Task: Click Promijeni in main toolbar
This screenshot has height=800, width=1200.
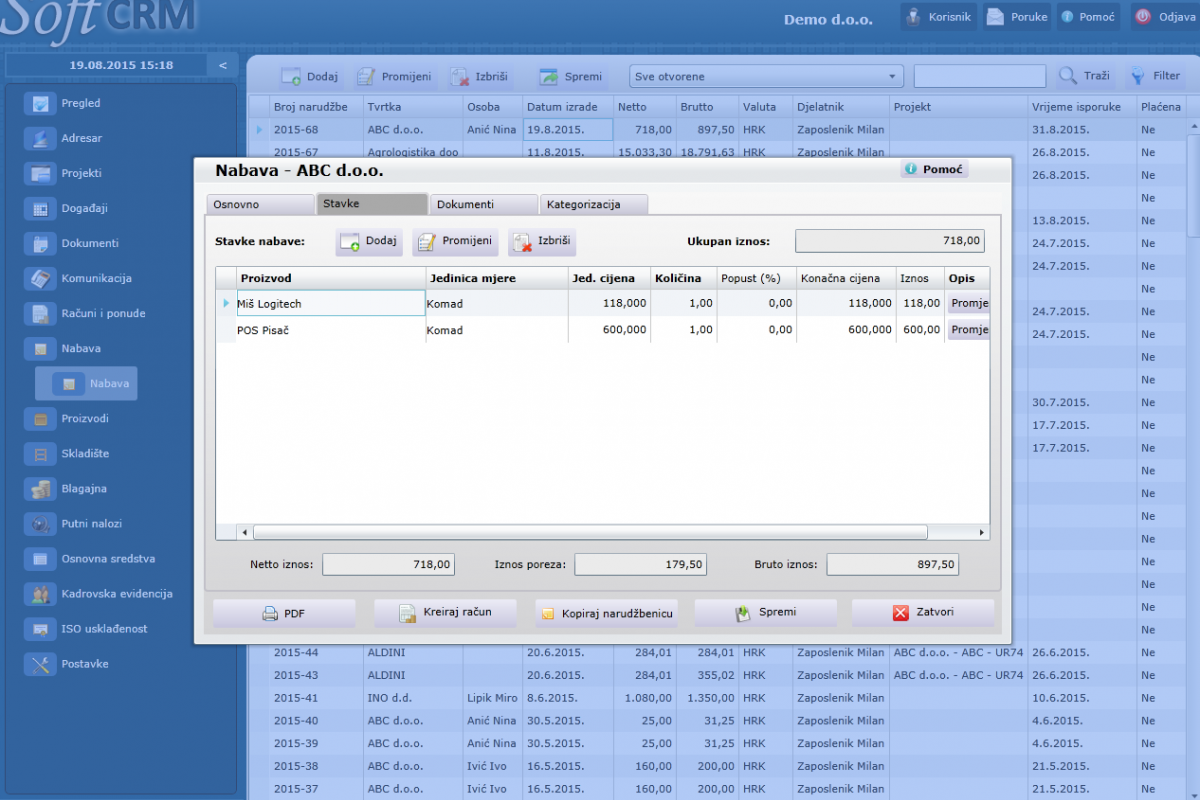Action: pos(394,76)
